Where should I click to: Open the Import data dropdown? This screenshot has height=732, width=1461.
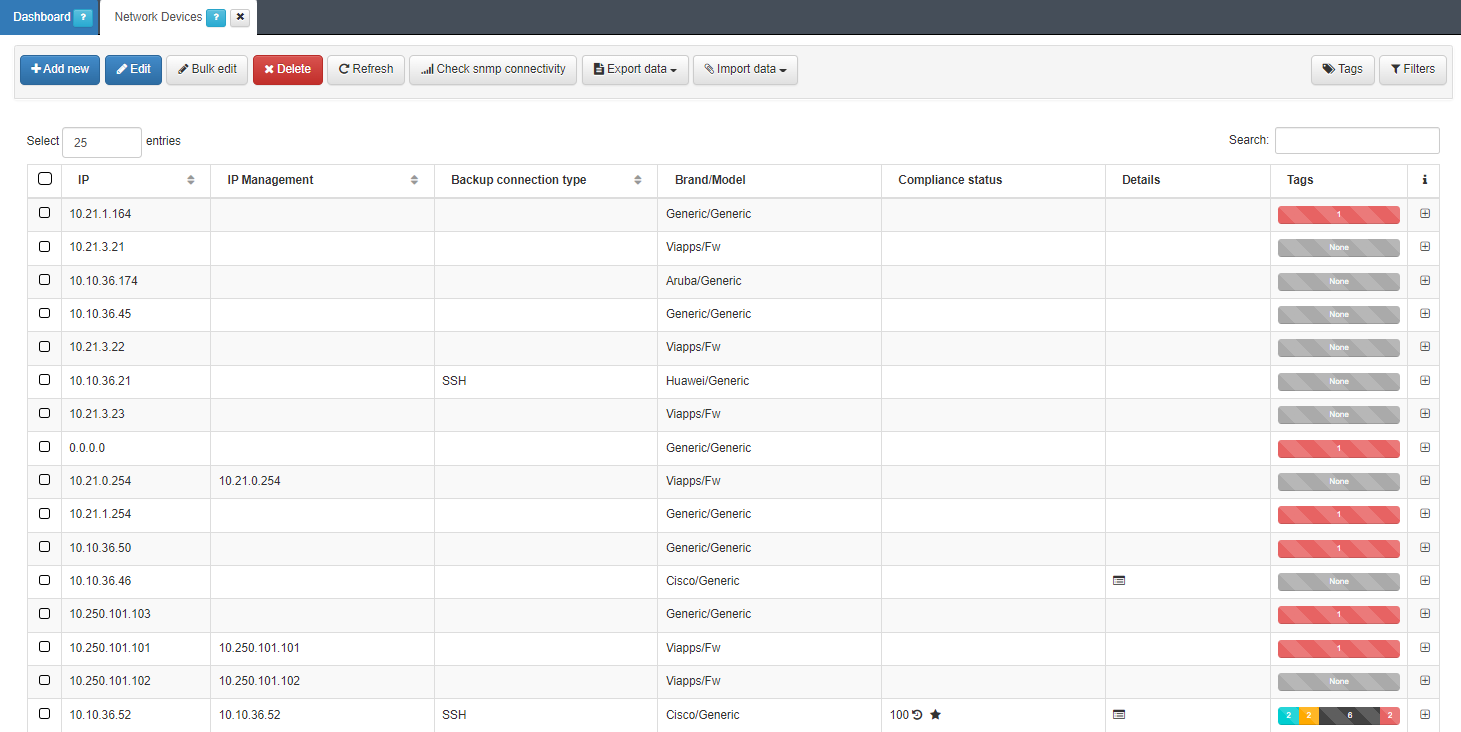(x=745, y=70)
